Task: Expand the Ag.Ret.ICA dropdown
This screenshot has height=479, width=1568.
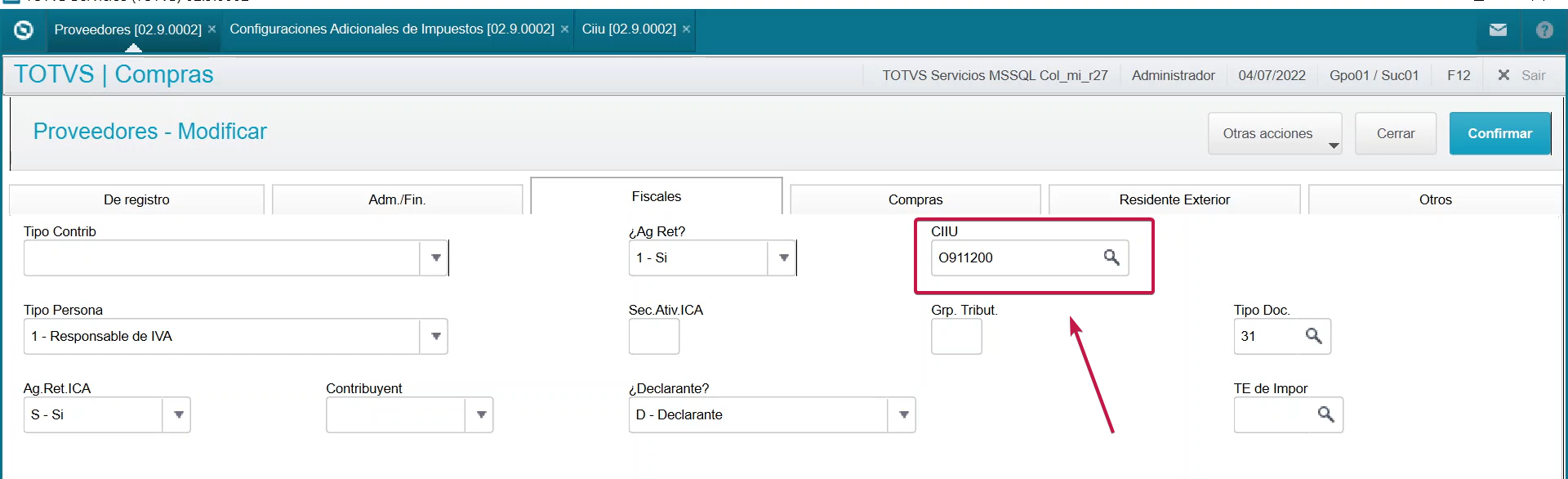Action: (177, 414)
